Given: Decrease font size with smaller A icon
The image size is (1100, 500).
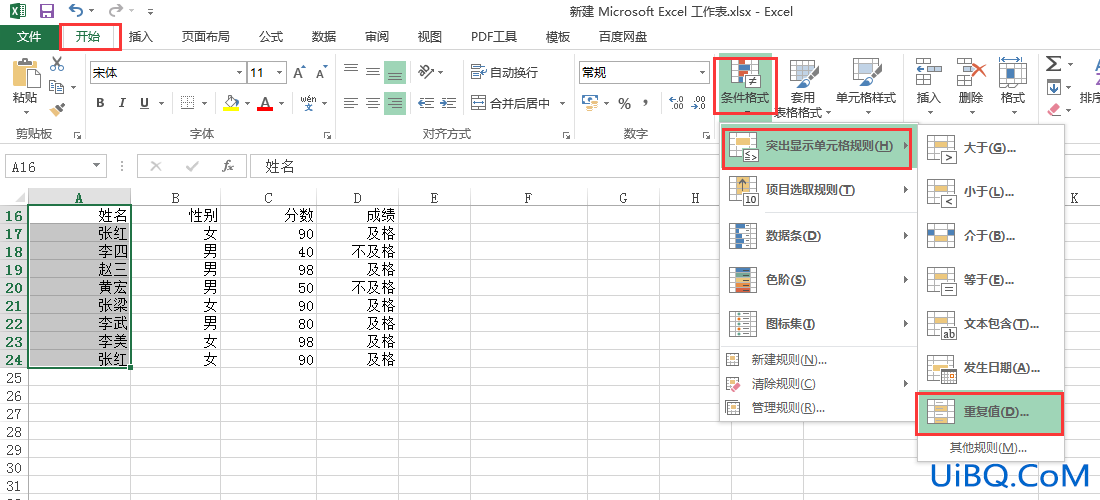Looking at the screenshot, I should tap(322, 72).
